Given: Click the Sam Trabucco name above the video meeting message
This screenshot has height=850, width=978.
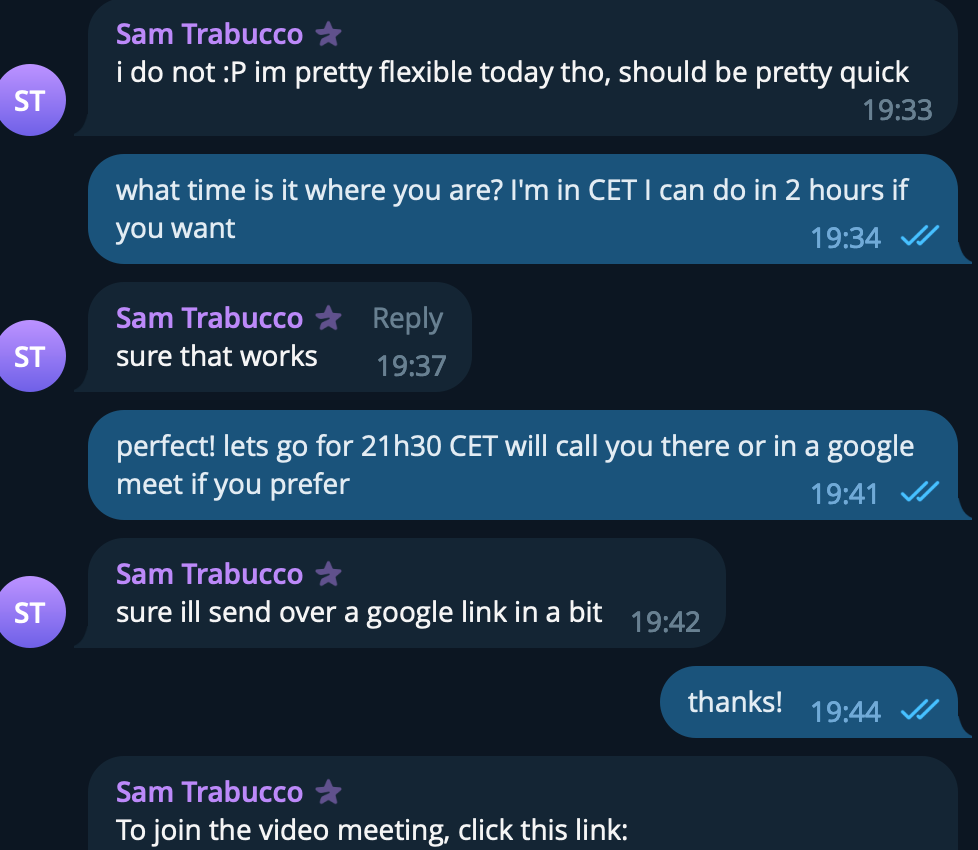Looking at the screenshot, I should (x=209, y=793).
